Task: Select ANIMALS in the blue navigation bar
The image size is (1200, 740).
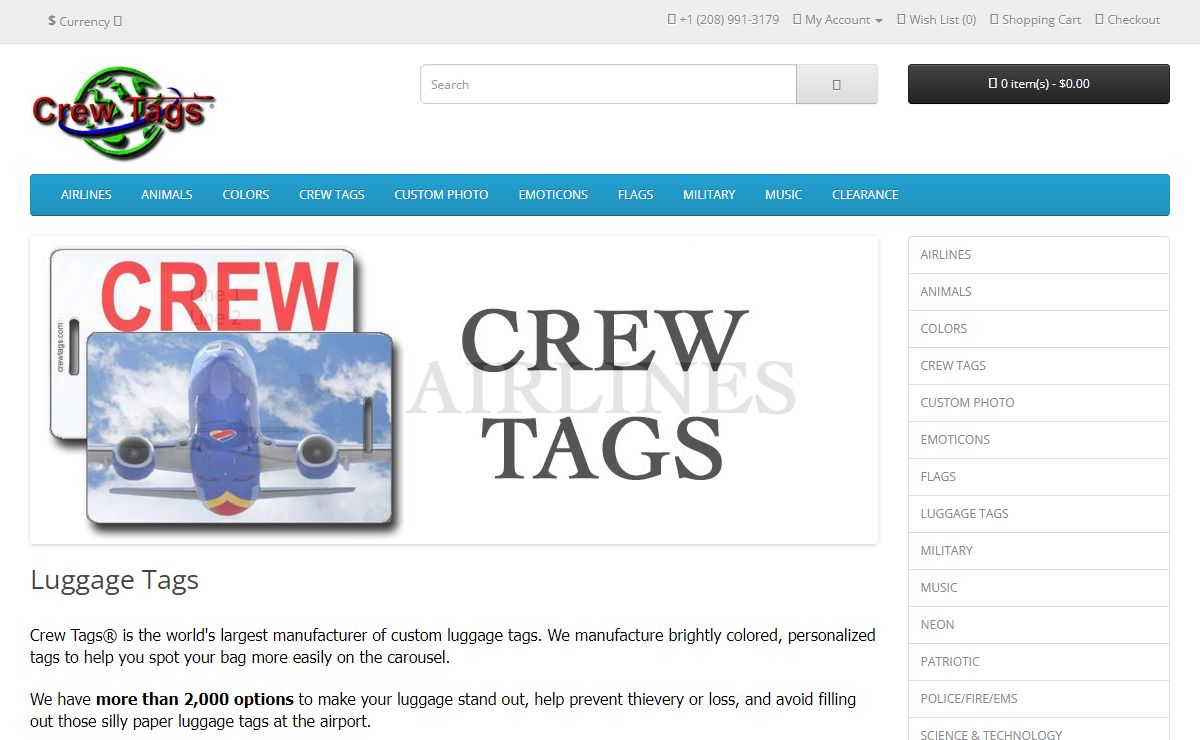Action: point(167,195)
